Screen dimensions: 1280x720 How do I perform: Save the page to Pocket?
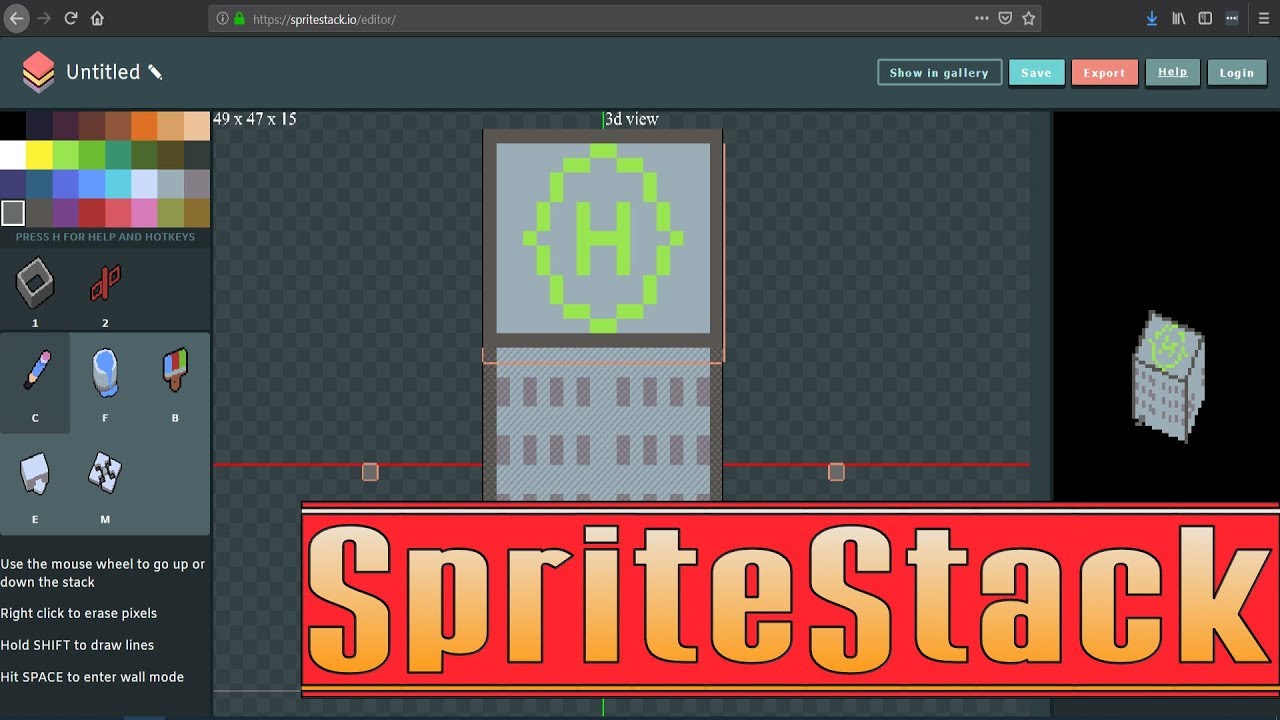1005,18
